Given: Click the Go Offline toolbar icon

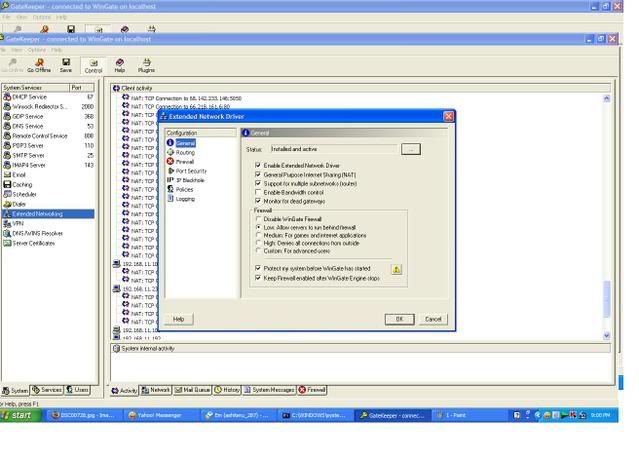Looking at the screenshot, I should coord(39,65).
